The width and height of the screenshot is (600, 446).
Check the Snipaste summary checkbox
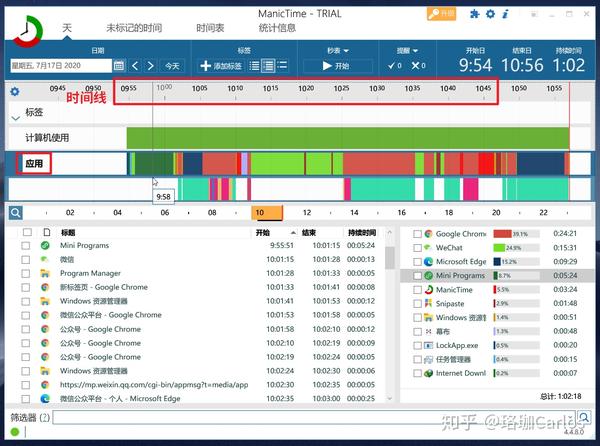[x=417, y=304]
